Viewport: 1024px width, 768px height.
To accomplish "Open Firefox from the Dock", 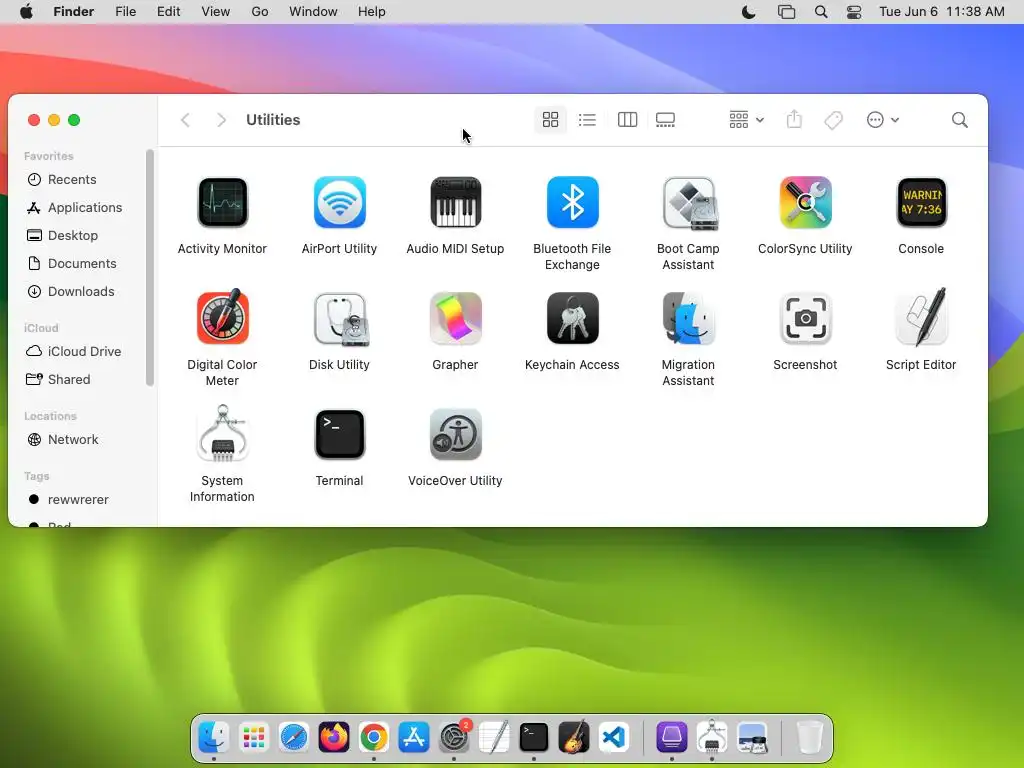I will [334, 737].
